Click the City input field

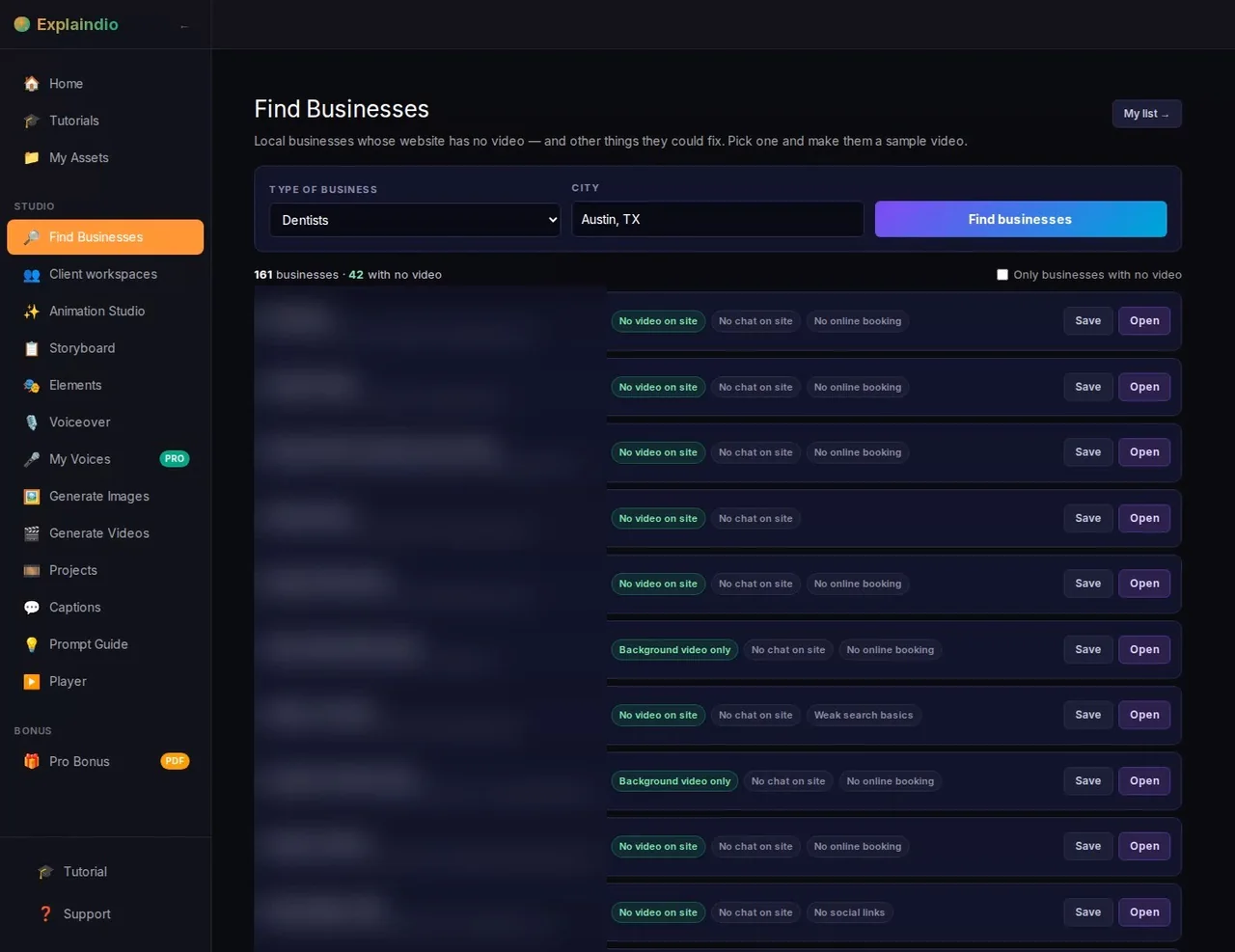tap(718, 219)
